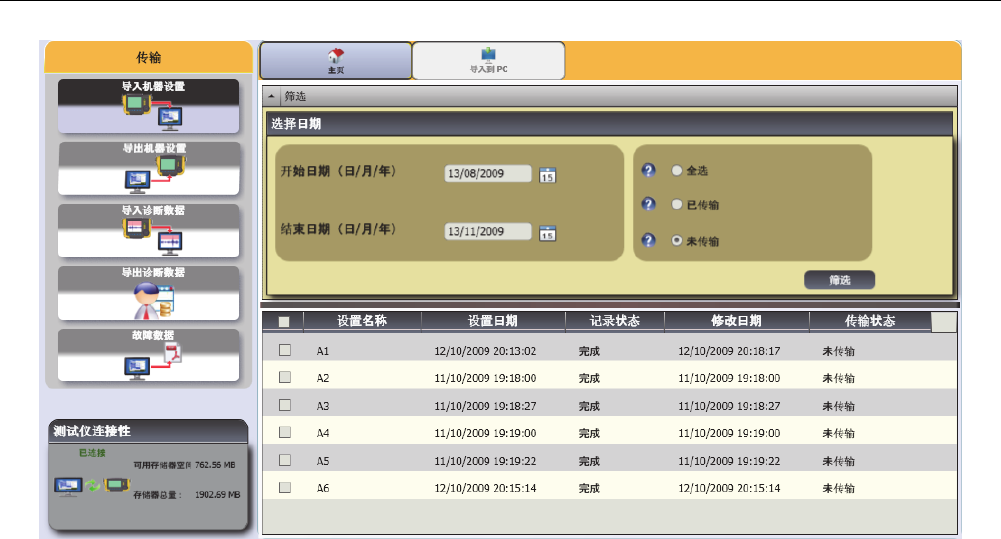
Task: Open calendar for 结束日期
Action: (547, 233)
